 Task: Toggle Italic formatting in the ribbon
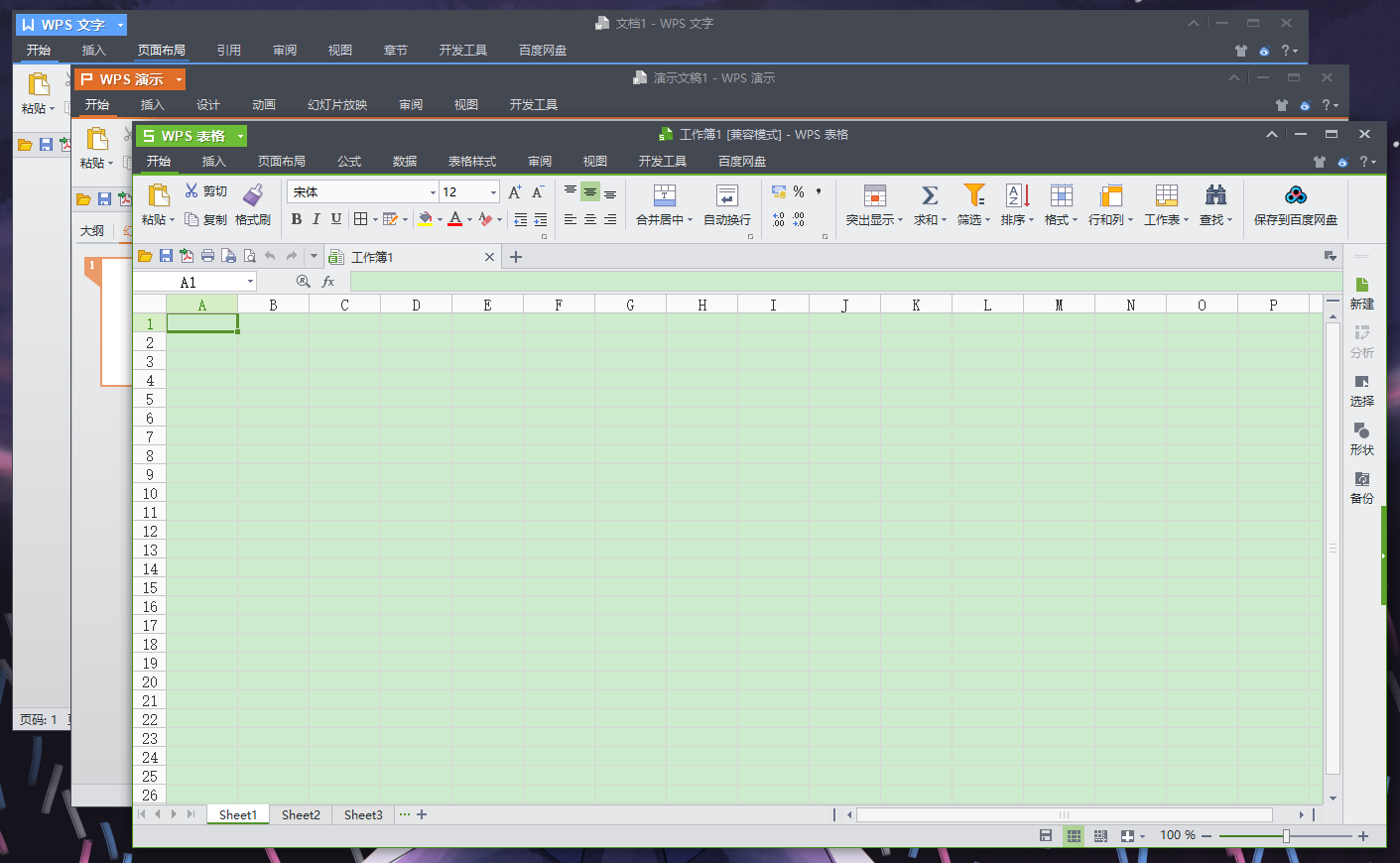pyautogui.click(x=316, y=219)
